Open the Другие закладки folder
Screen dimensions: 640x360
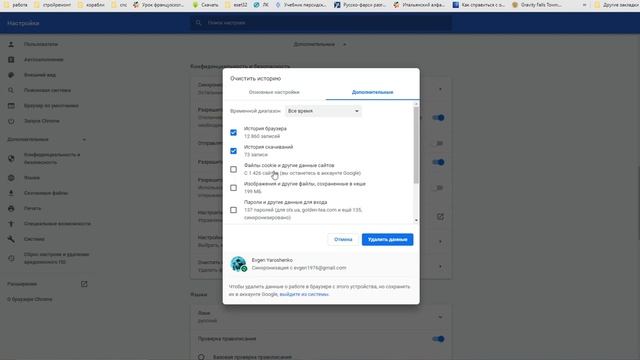(x=616, y=5)
